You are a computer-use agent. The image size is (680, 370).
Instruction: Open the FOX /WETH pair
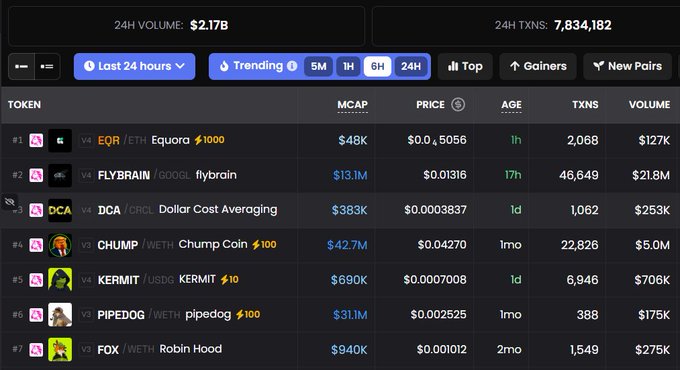coord(126,350)
